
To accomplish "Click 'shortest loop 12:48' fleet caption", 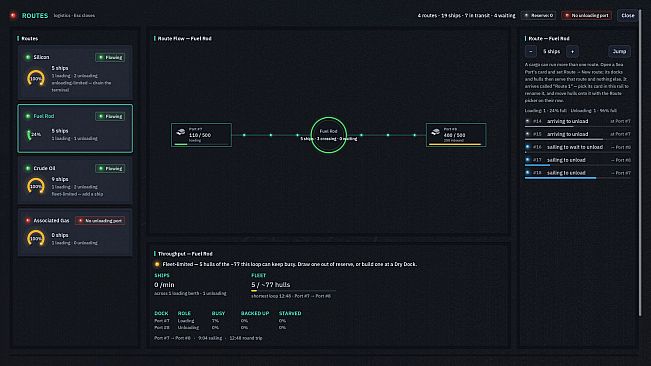I will point(291,296).
